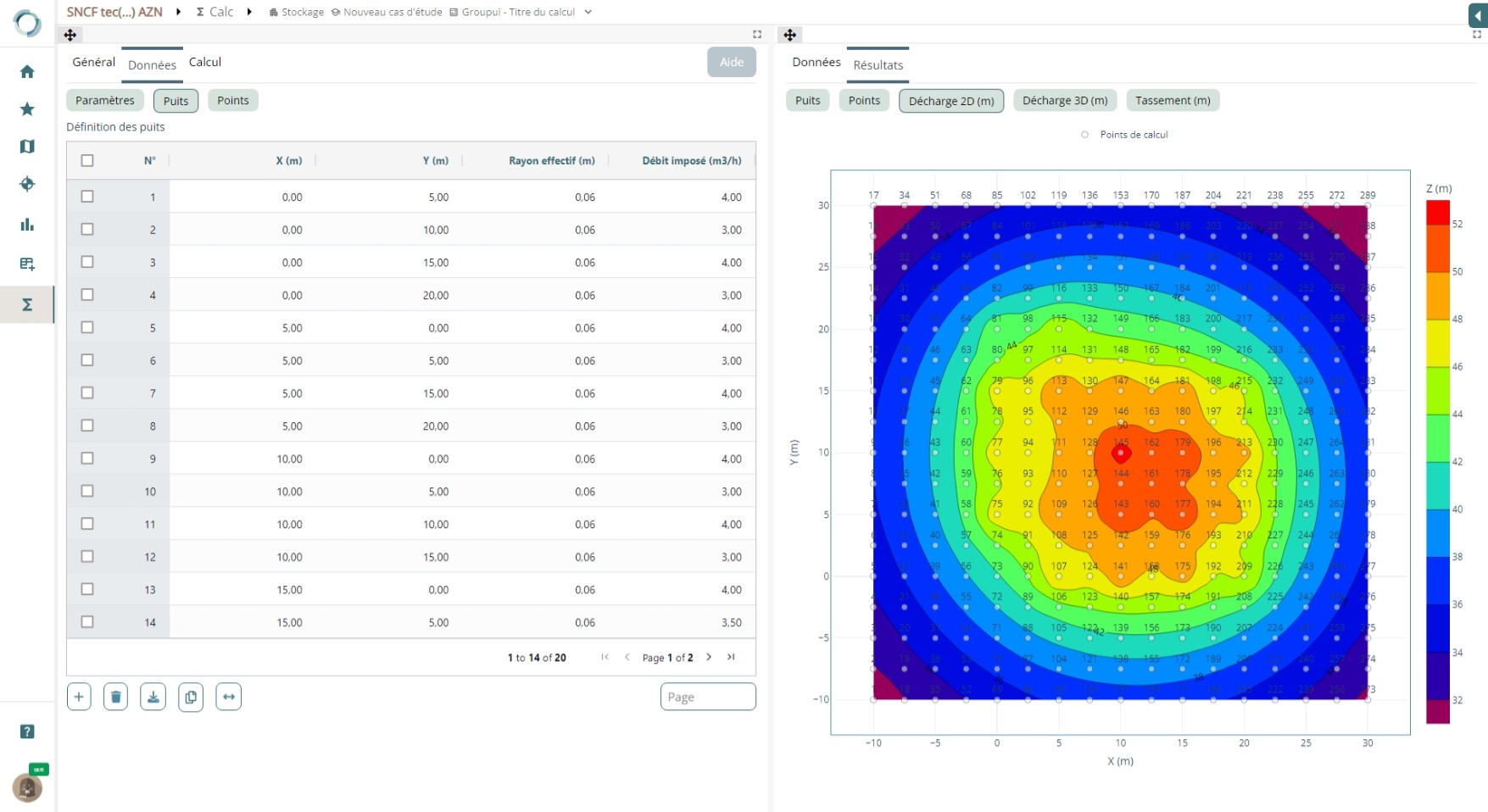Show the Décharge 3D (m) result
The width and height of the screenshot is (1488, 812).
(x=1065, y=101)
